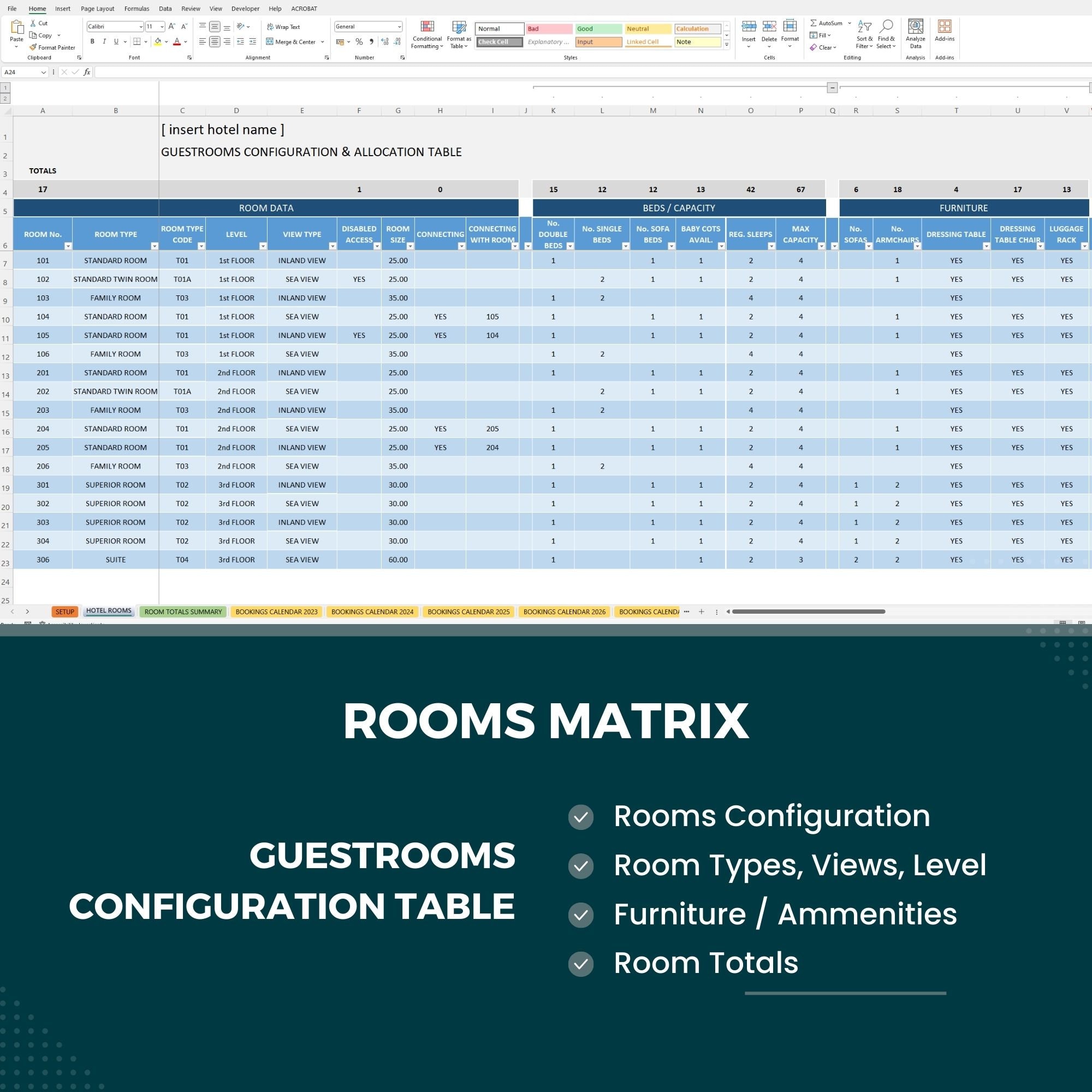This screenshot has height=1092, width=1092.
Task: Apply the Good cell style
Action: (597, 28)
